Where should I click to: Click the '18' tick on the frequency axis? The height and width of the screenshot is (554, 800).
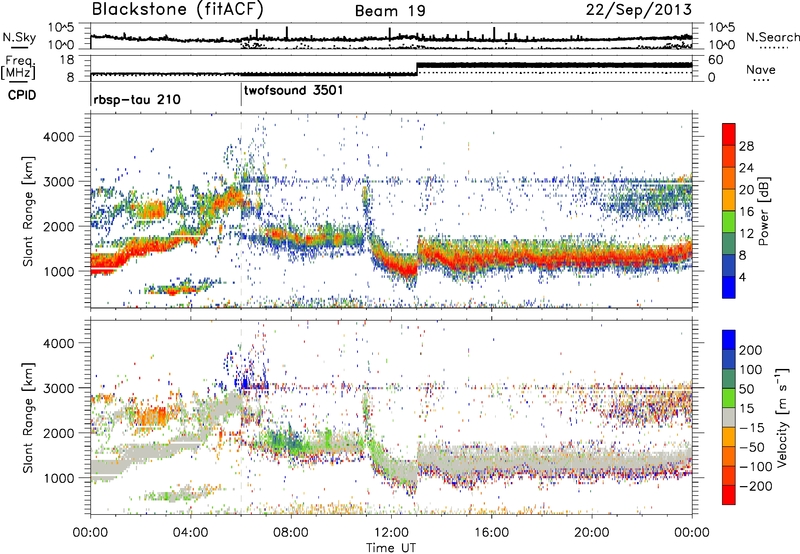[67, 60]
